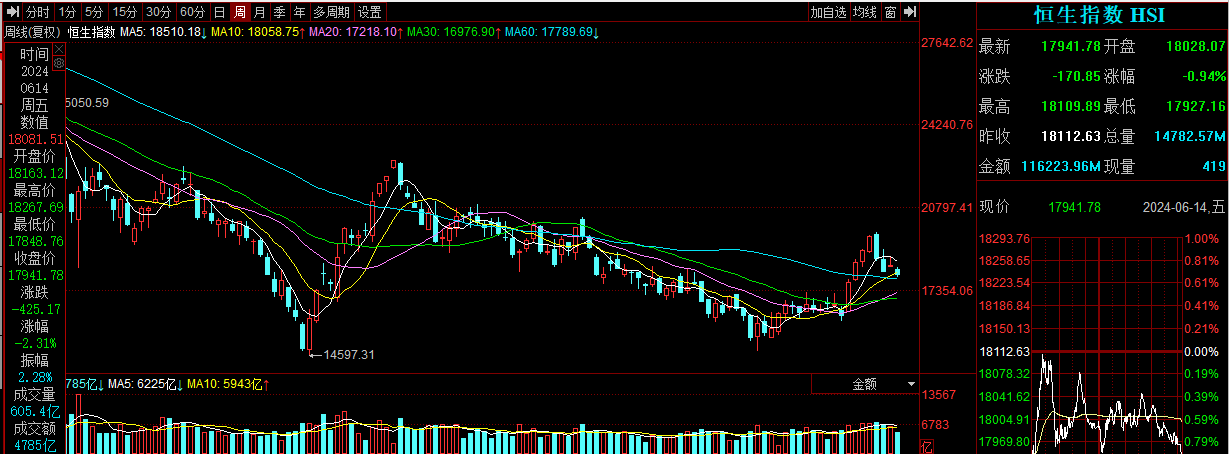This screenshot has width=1229, height=454.
Task: Switch to 季 quarterly K-line
Action: 280,12
